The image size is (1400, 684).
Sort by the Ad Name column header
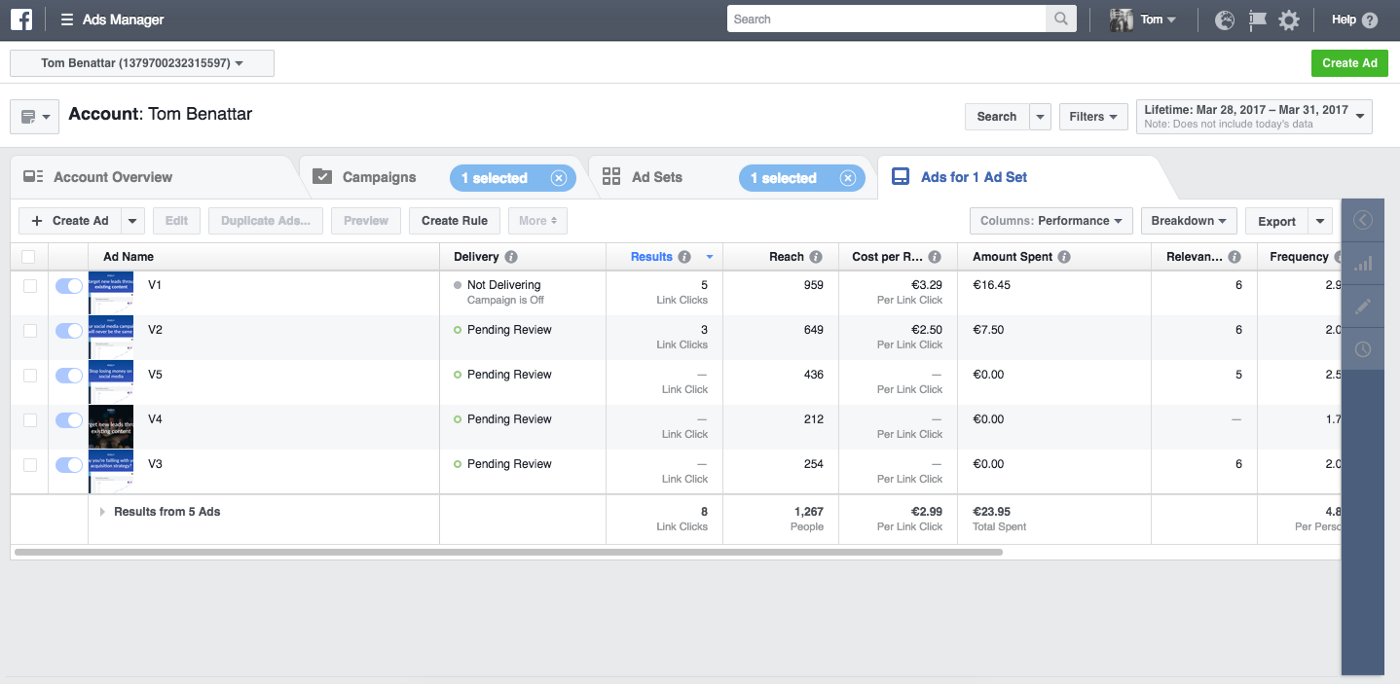click(x=128, y=257)
